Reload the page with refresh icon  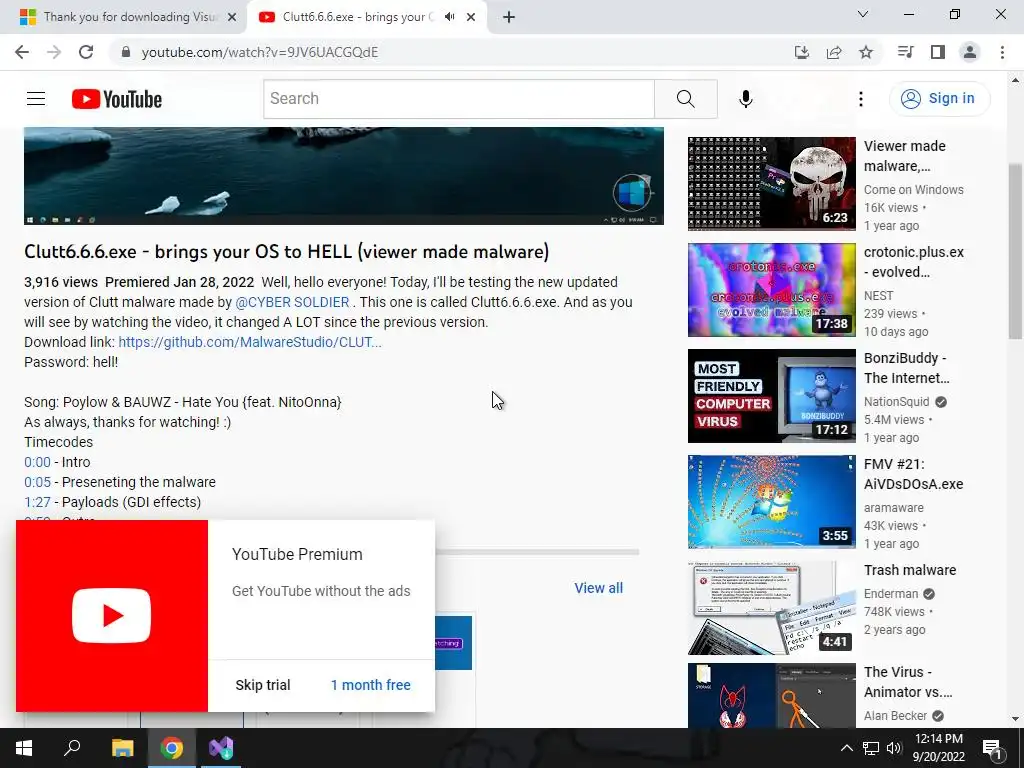[86, 52]
